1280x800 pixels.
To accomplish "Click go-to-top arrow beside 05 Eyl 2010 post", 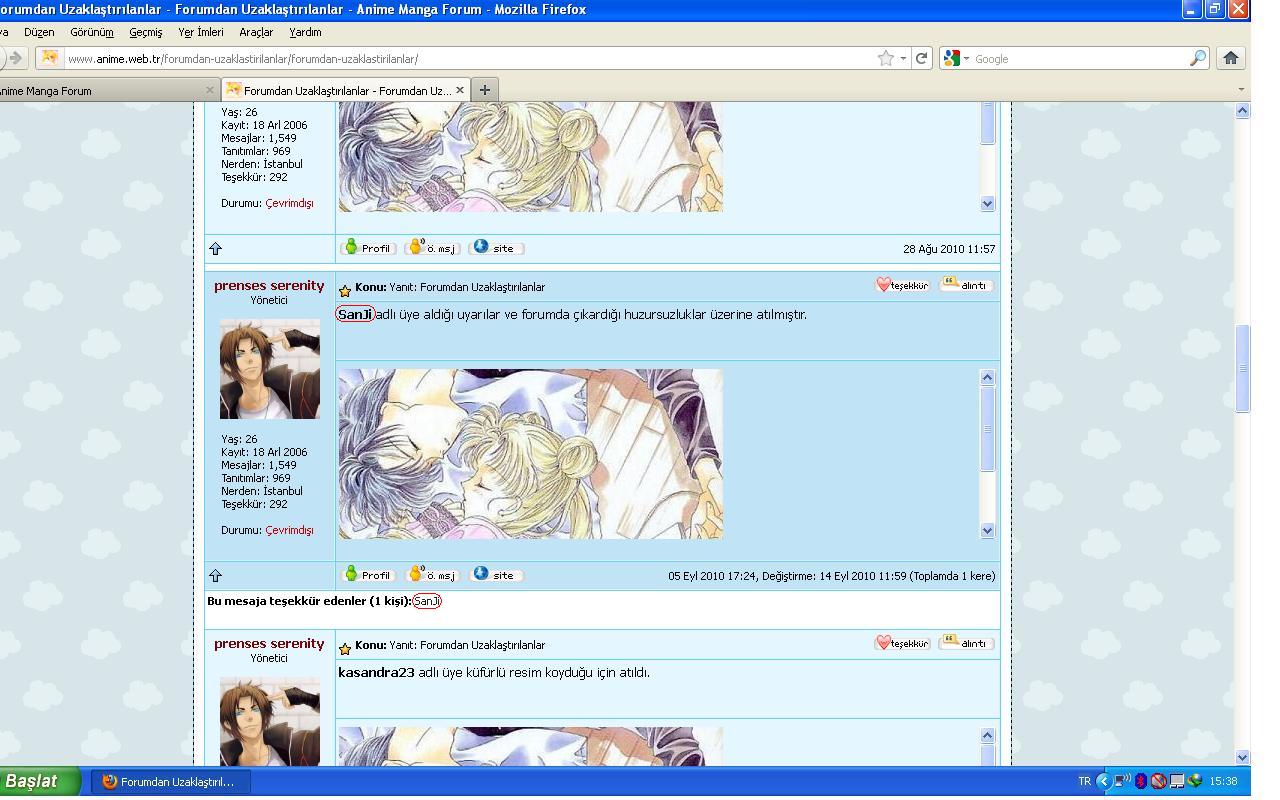I will tap(215, 575).
